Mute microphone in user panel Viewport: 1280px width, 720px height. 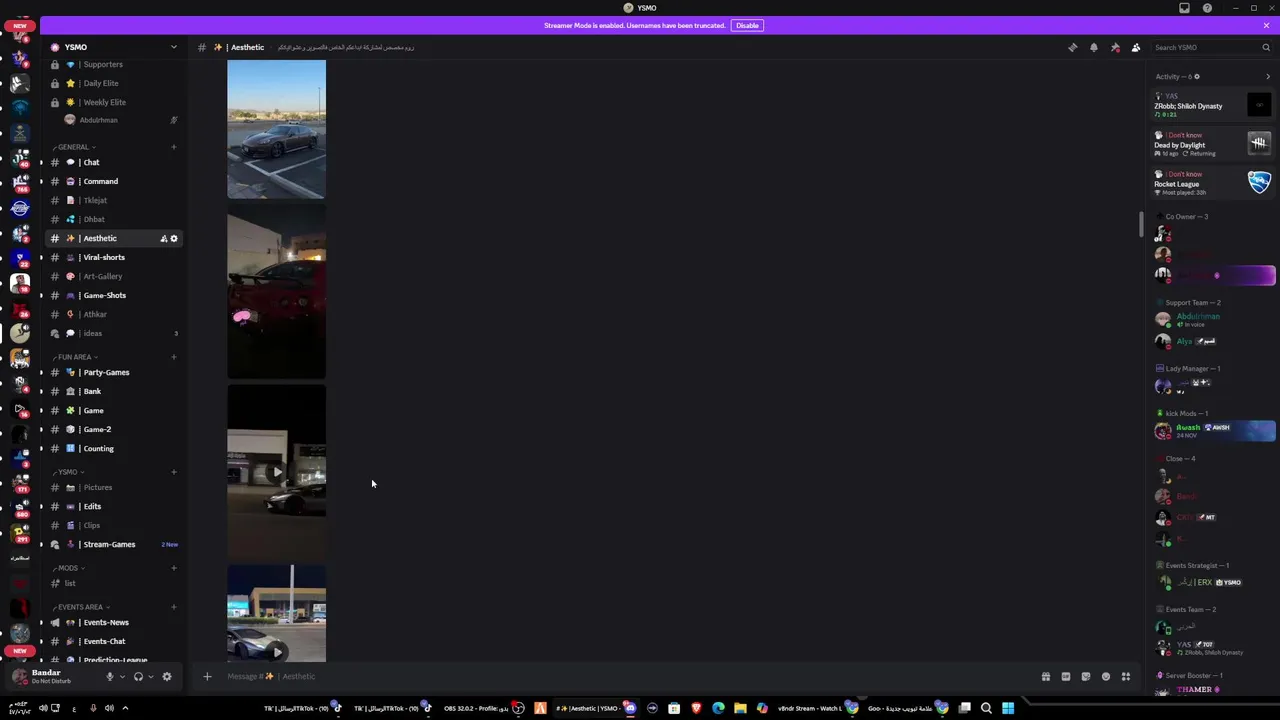point(110,676)
